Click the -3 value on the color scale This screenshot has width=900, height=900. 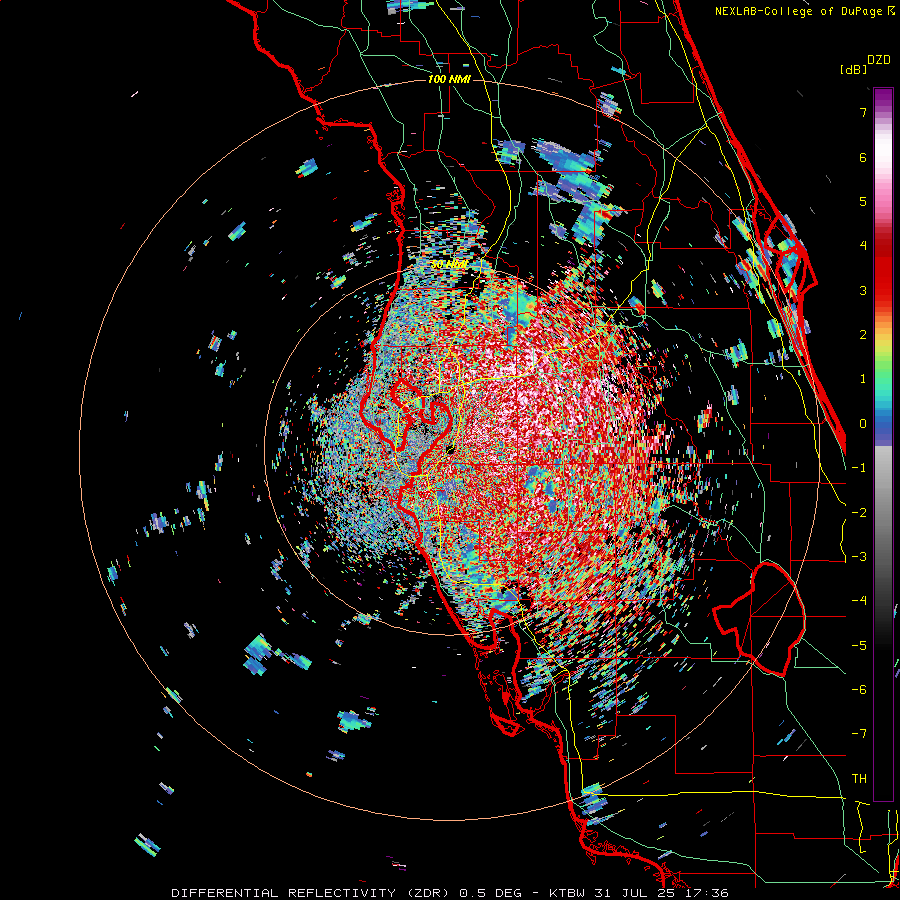pyautogui.click(x=859, y=557)
